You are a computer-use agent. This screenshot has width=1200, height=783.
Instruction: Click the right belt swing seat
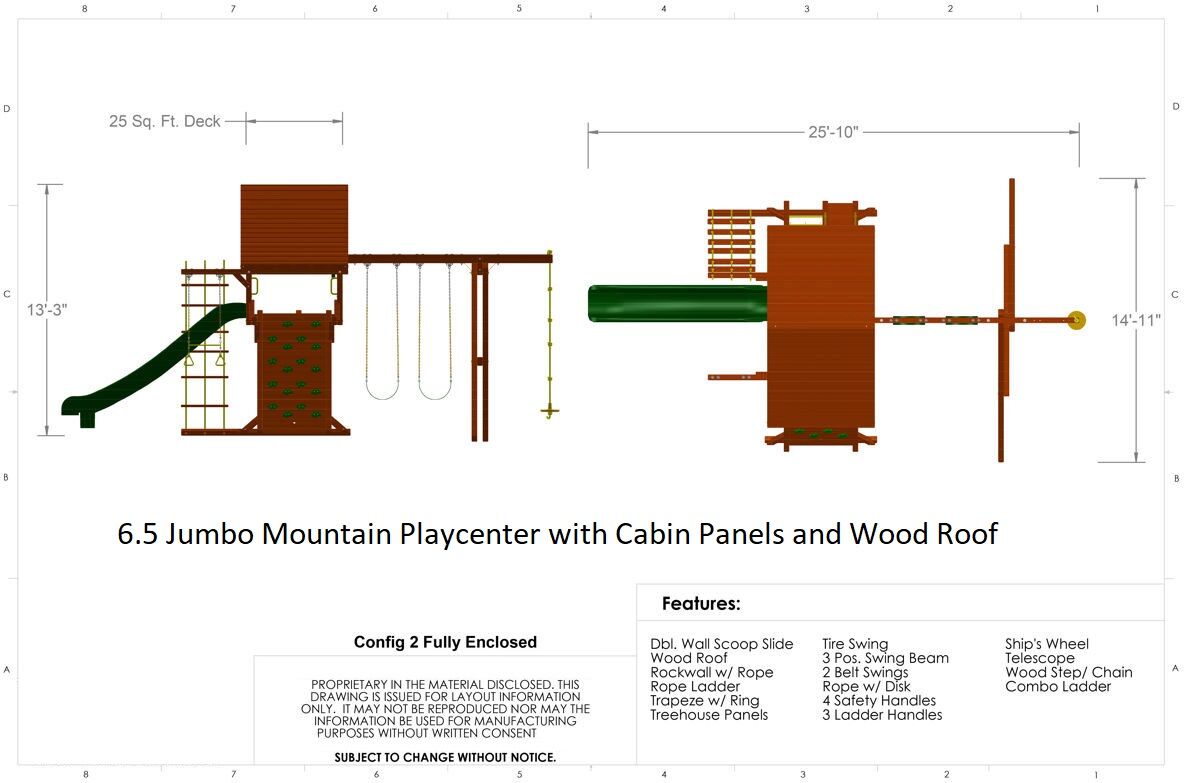click(x=433, y=393)
